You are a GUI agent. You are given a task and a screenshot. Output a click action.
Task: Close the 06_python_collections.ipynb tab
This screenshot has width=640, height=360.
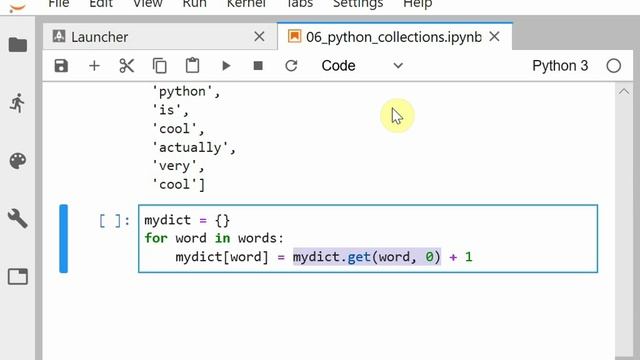494,37
